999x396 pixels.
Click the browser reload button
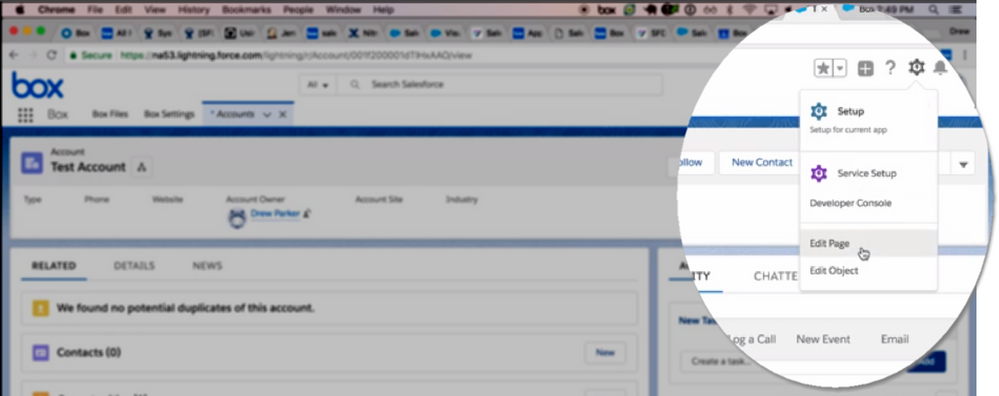52,55
